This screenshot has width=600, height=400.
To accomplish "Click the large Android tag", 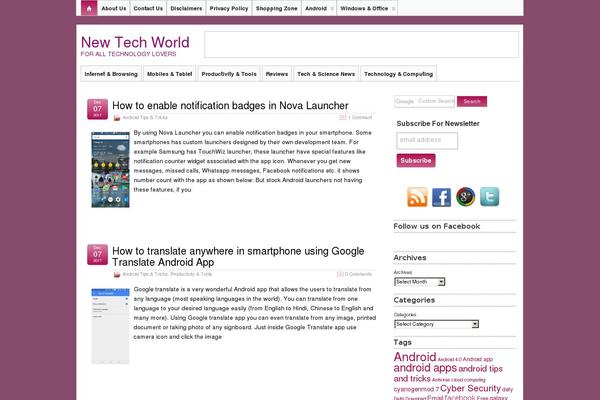I will 415,357.
